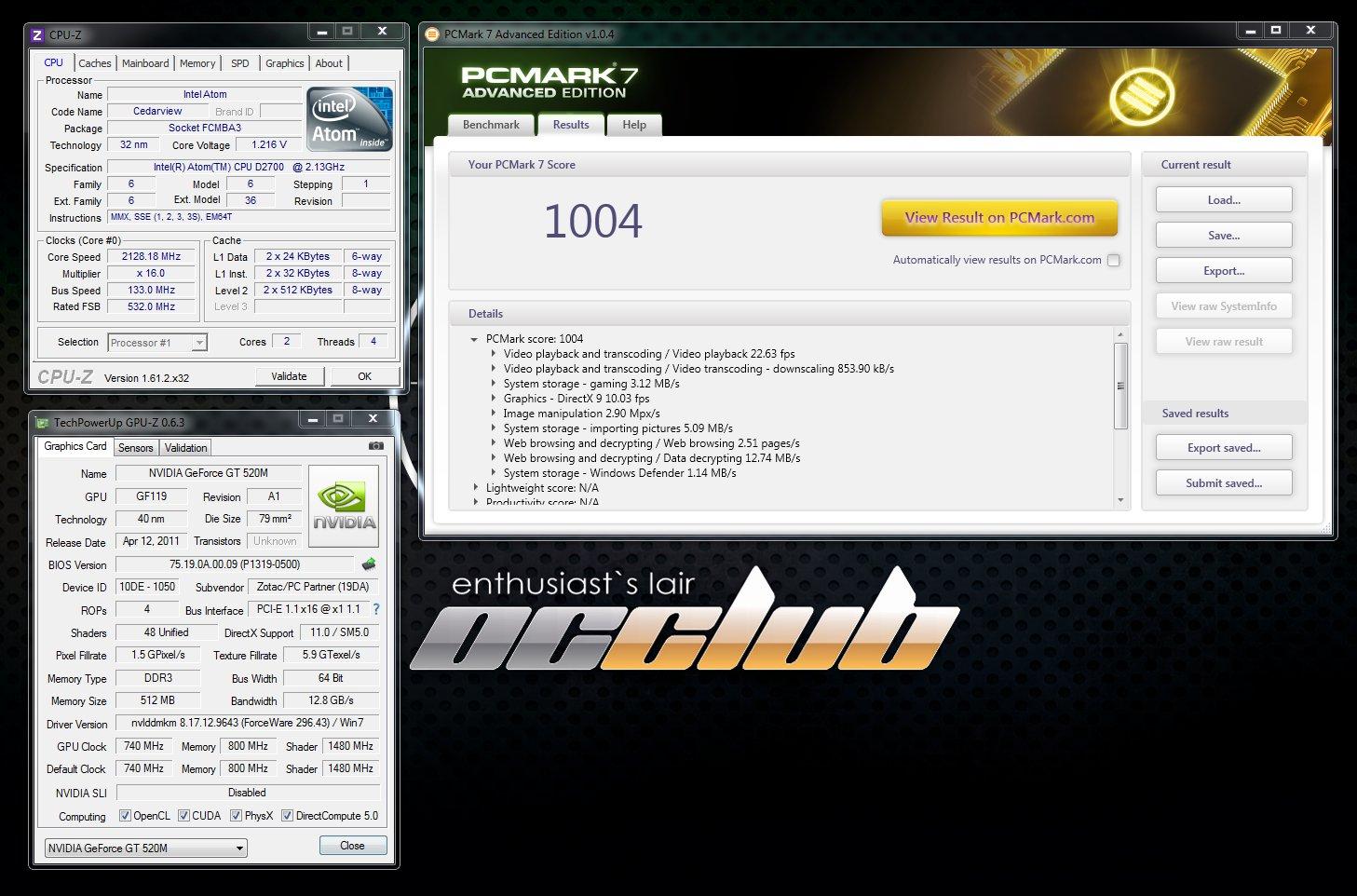1357x896 pixels.
Task: Expand the Windows Defender 1.14 MB/s row
Action: 494,473
